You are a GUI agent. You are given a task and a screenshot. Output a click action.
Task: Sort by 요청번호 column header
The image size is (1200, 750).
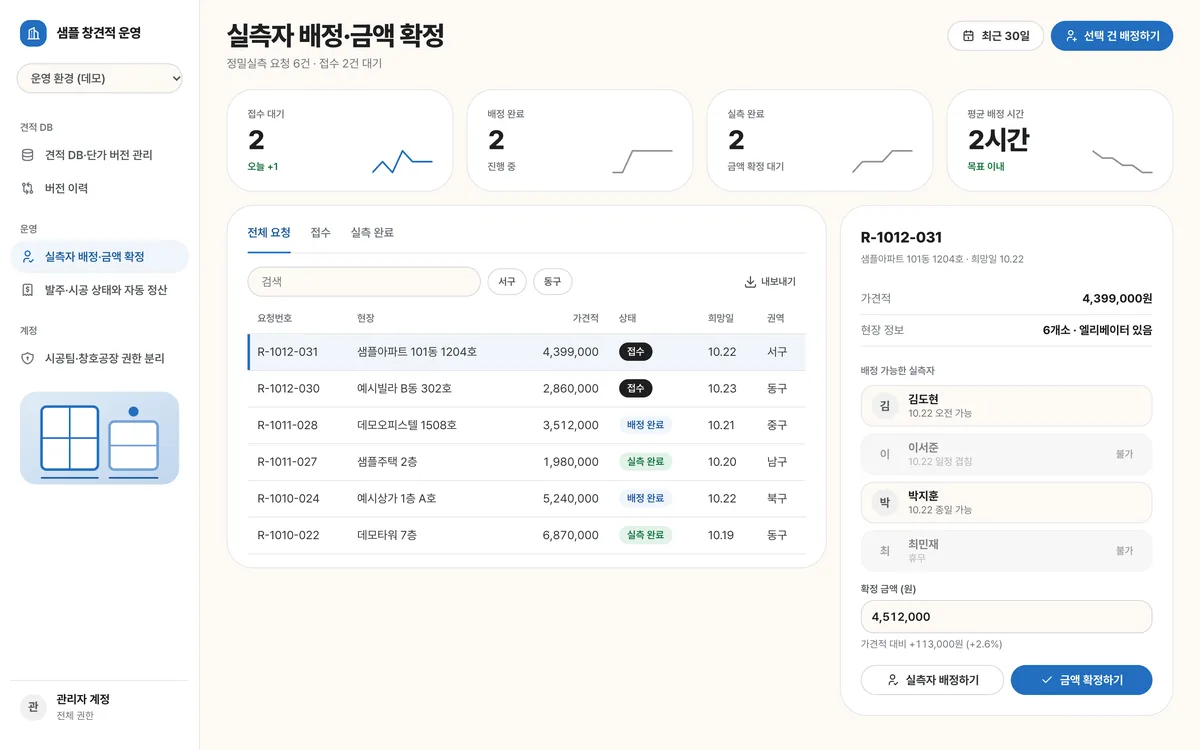pyautogui.click(x=275, y=318)
